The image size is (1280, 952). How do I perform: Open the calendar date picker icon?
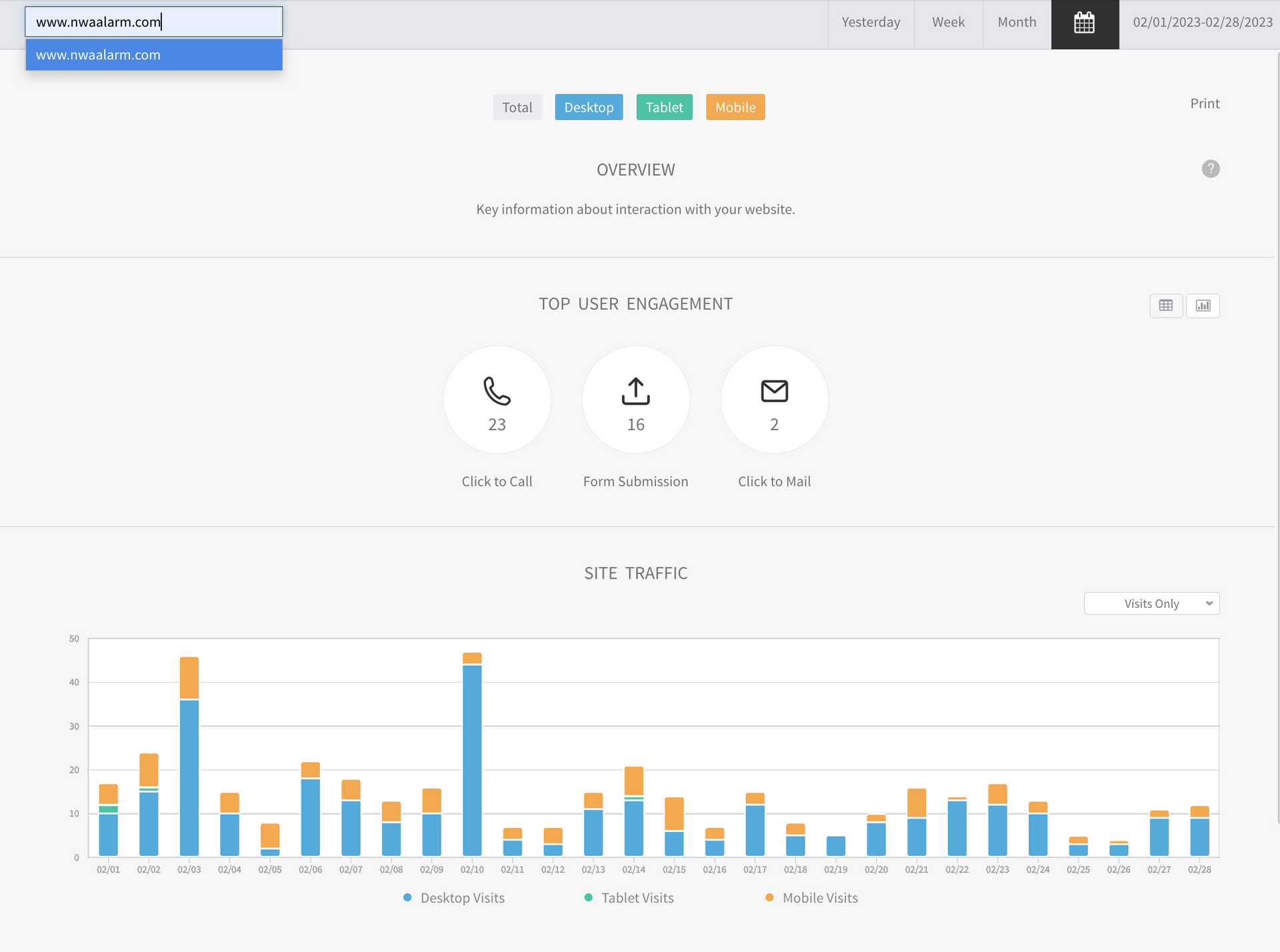1084,23
